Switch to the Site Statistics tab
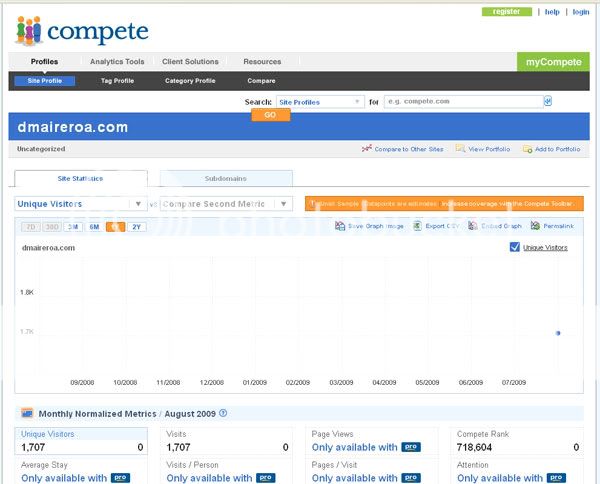This screenshot has height=484, width=600. 81,179
